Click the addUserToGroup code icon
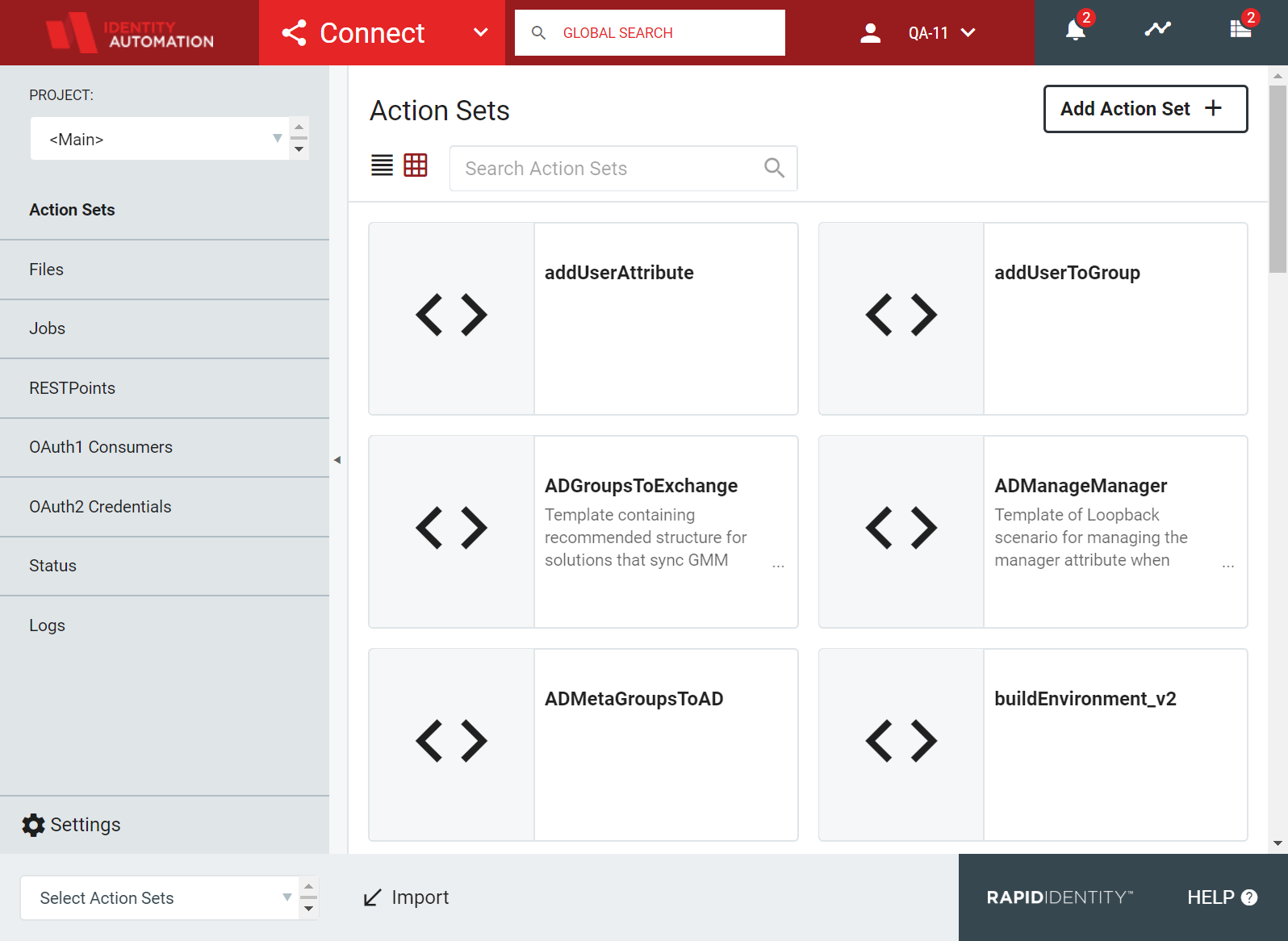The height and width of the screenshot is (941, 1288). pos(901,315)
